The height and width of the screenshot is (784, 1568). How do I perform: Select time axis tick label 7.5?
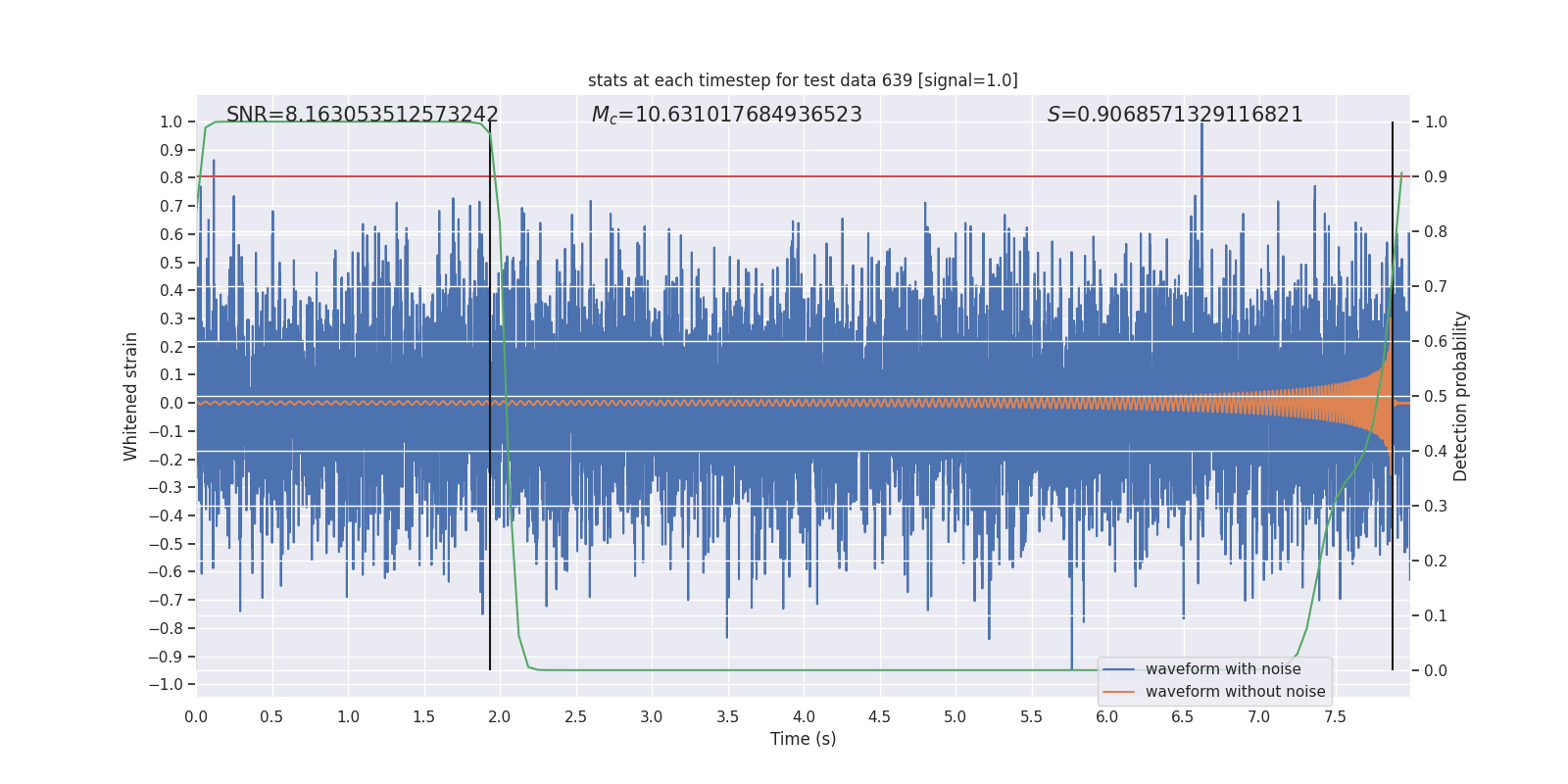1335,717
